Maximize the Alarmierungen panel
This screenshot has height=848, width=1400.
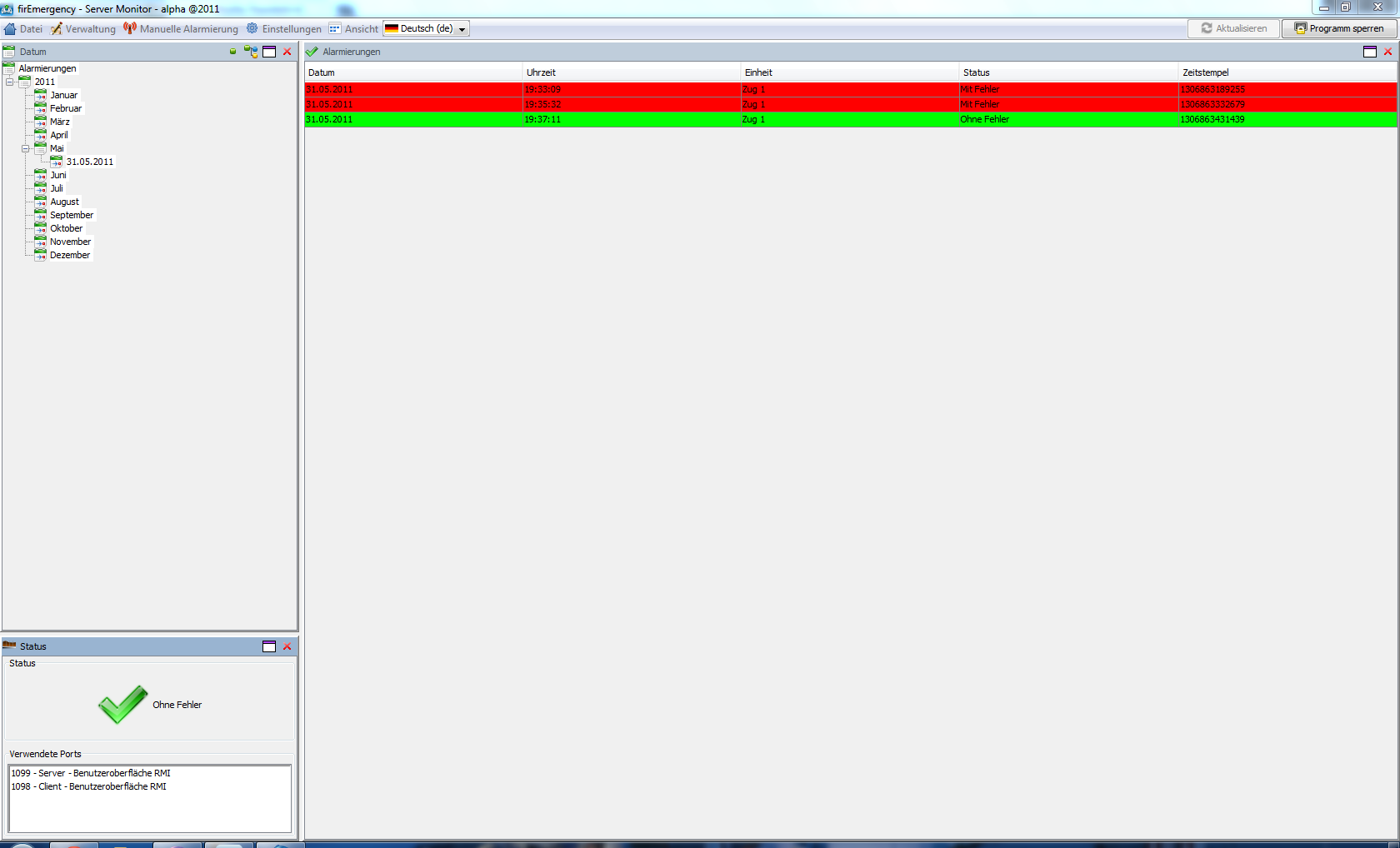click(x=1370, y=52)
